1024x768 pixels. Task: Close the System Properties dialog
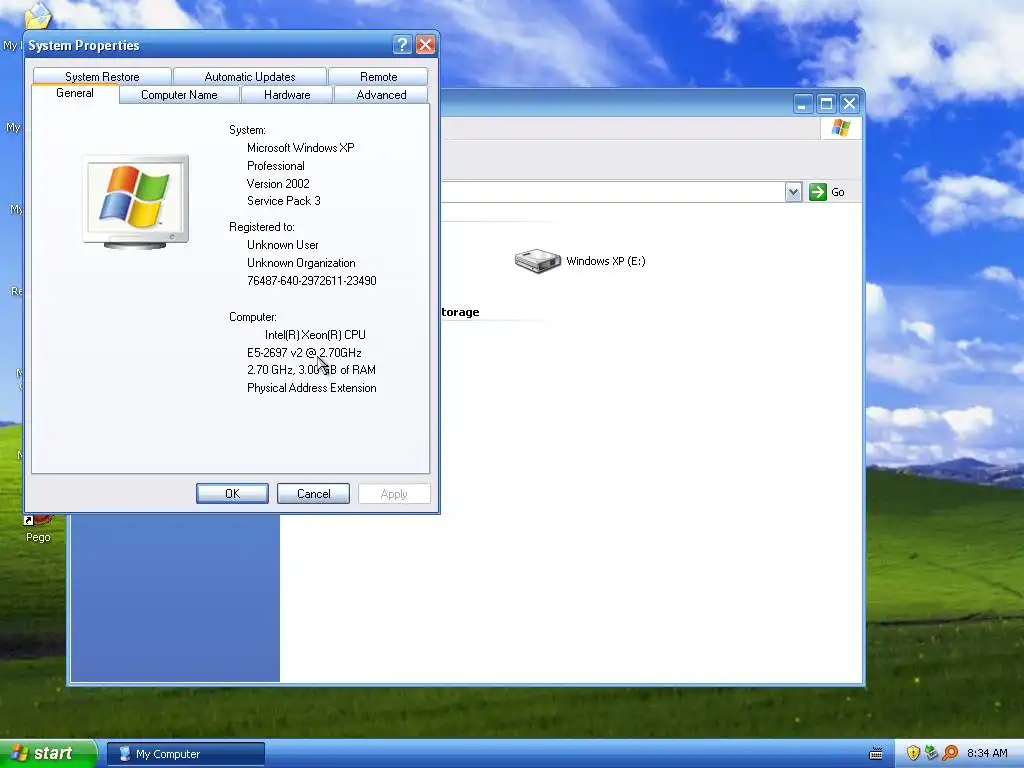click(x=425, y=44)
